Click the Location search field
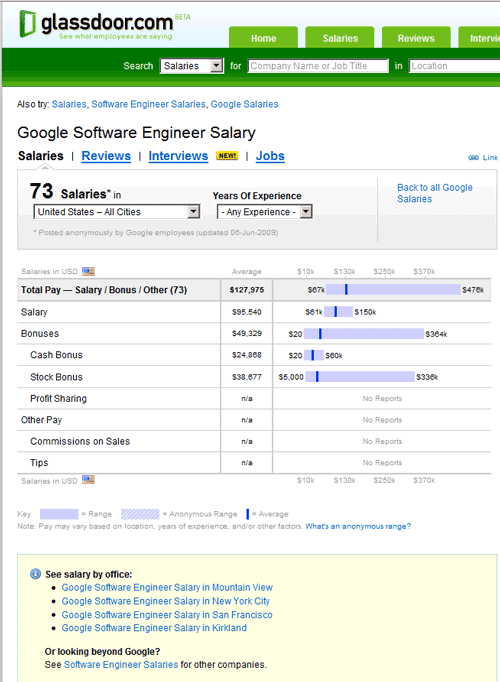Screen dimensions: 500x682 pos(455,66)
